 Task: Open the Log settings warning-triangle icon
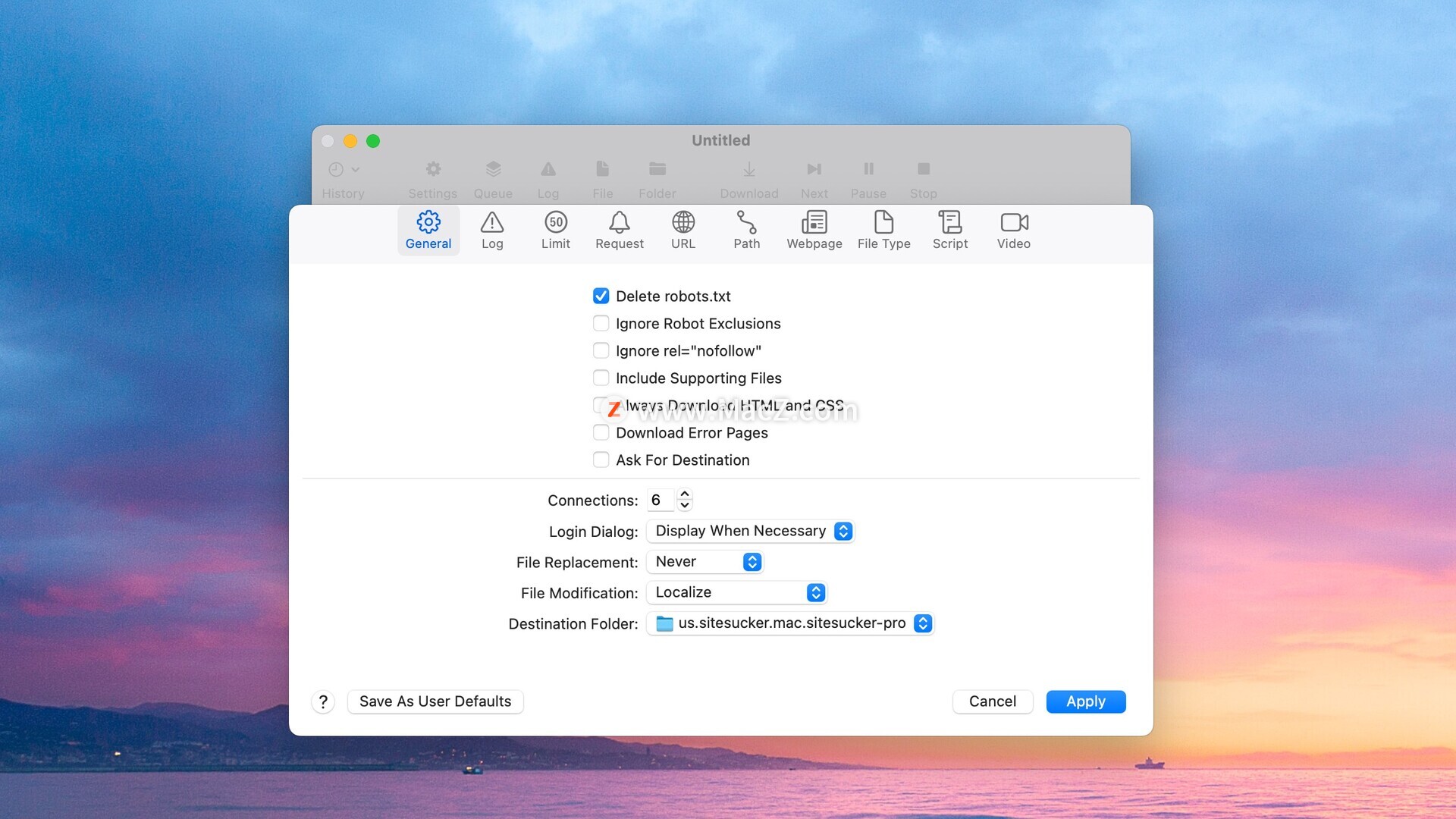coord(492,230)
